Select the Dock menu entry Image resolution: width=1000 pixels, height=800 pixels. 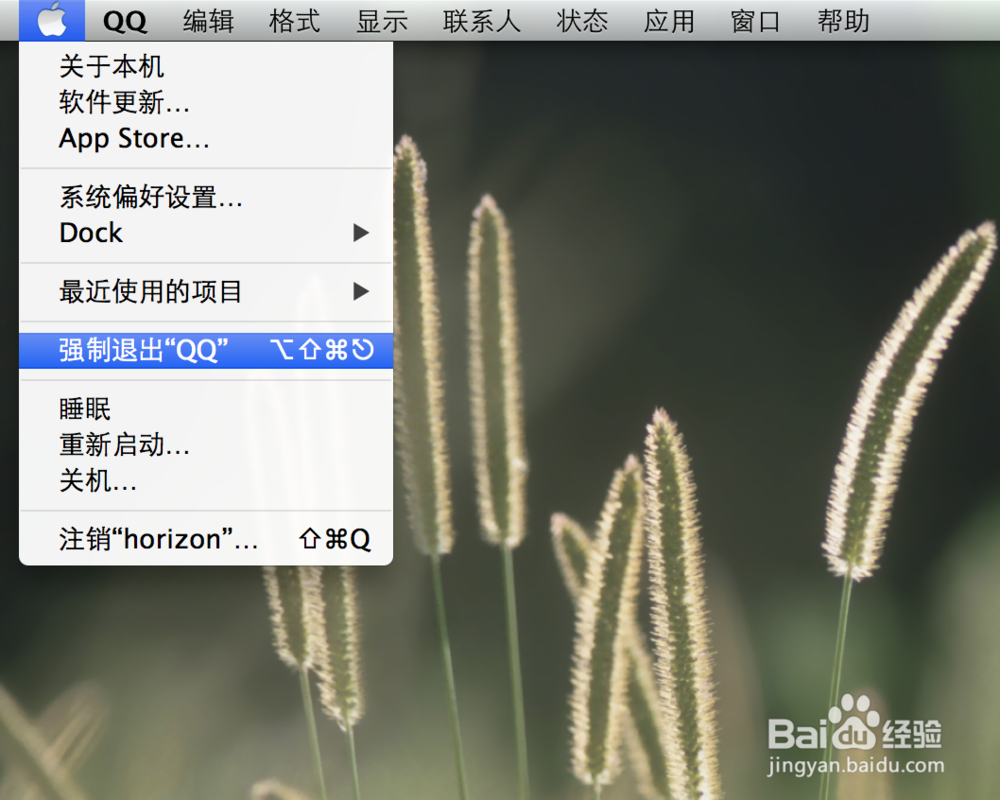click(x=206, y=233)
